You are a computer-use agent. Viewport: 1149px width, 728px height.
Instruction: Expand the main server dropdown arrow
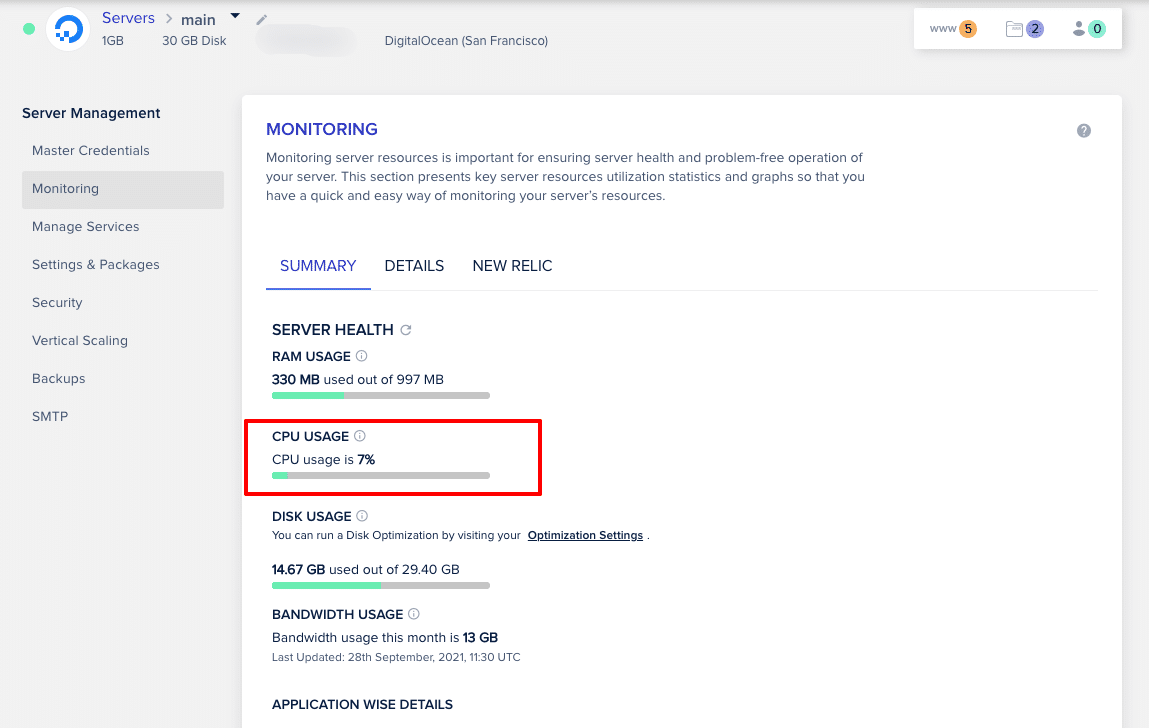click(235, 14)
